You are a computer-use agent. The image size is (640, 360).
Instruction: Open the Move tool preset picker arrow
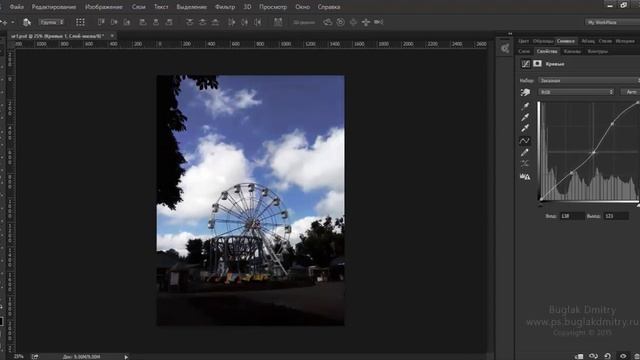coord(13,22)
